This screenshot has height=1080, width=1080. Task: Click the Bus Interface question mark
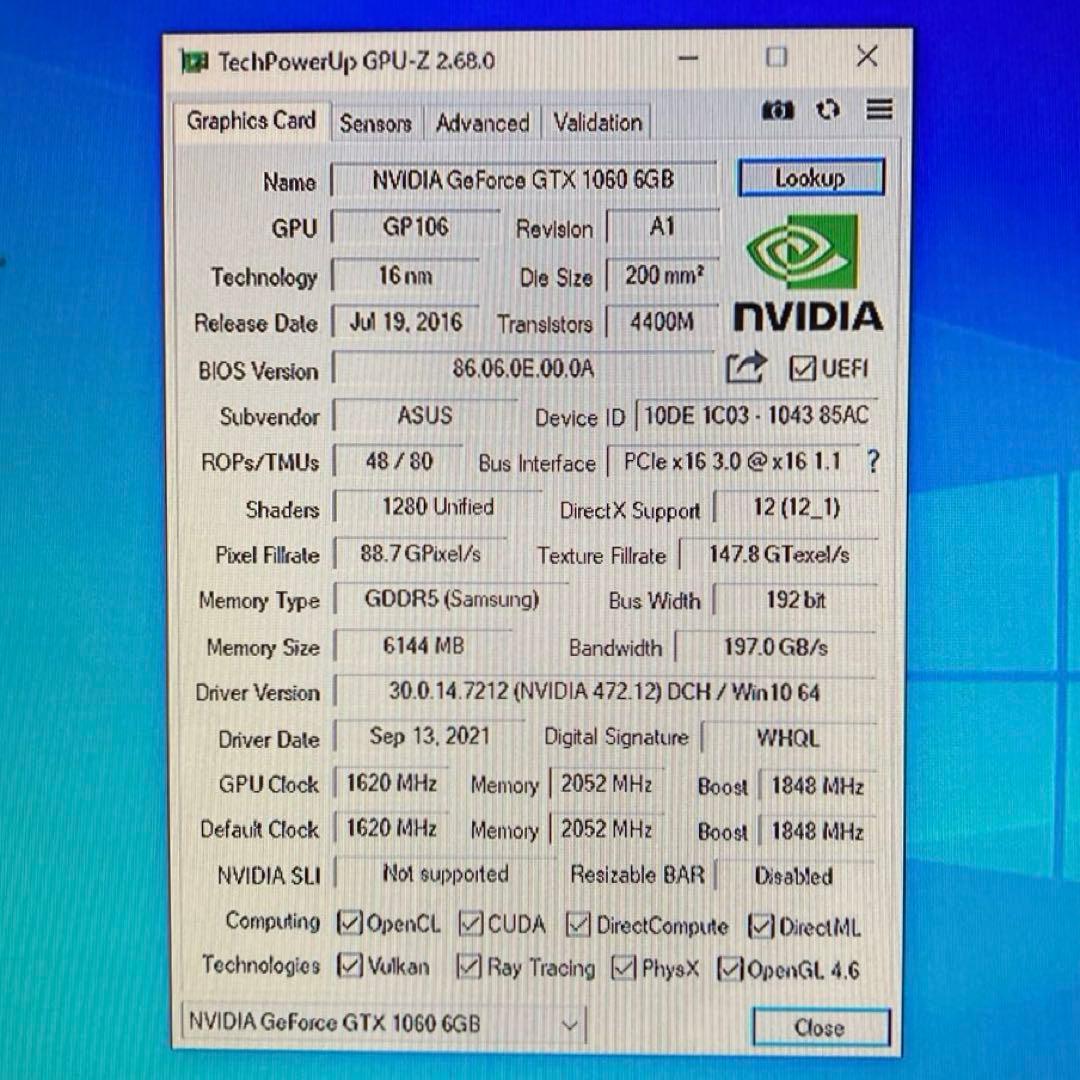click(x=872, y=462)
